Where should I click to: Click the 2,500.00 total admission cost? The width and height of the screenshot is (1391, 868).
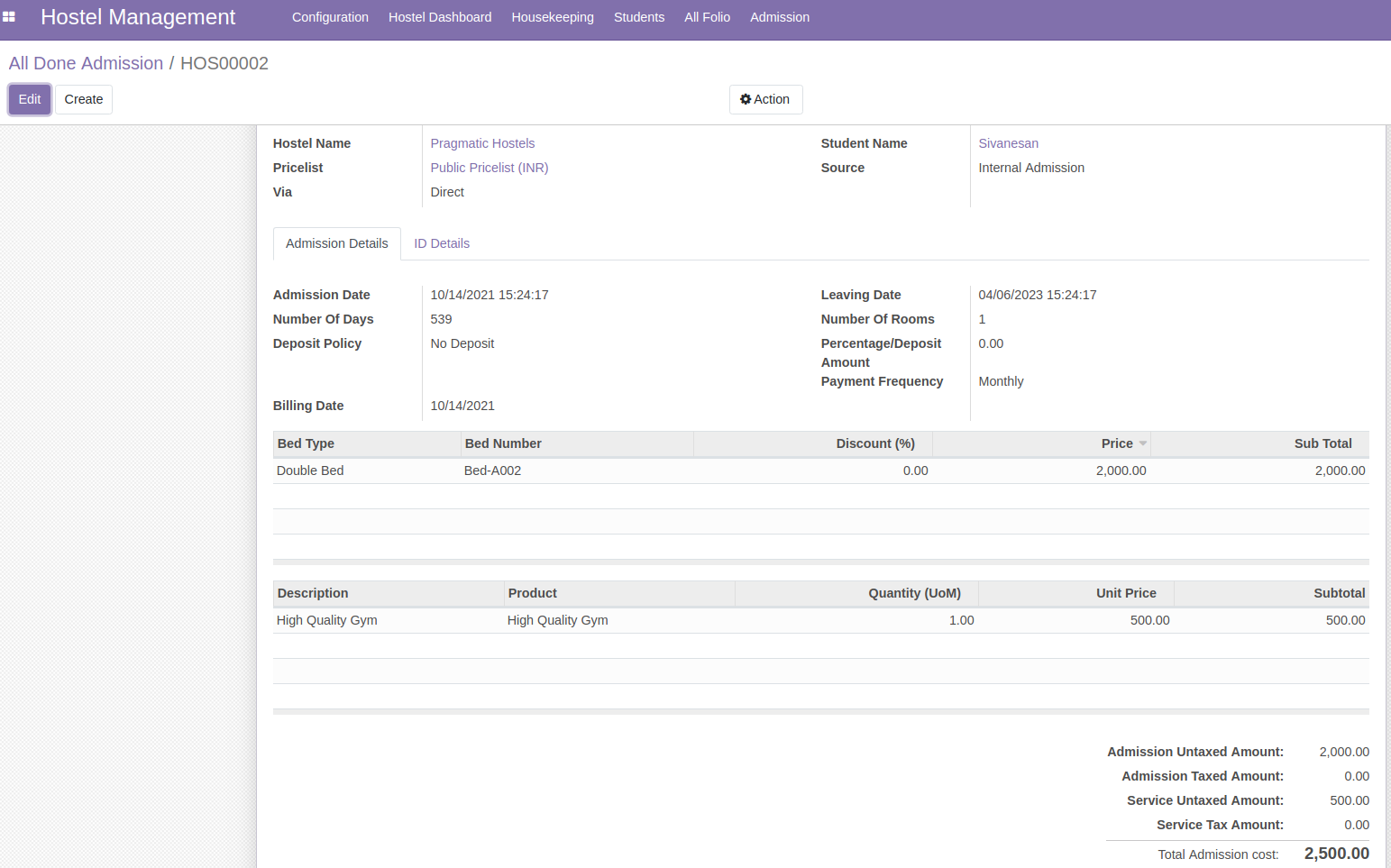1337,854
